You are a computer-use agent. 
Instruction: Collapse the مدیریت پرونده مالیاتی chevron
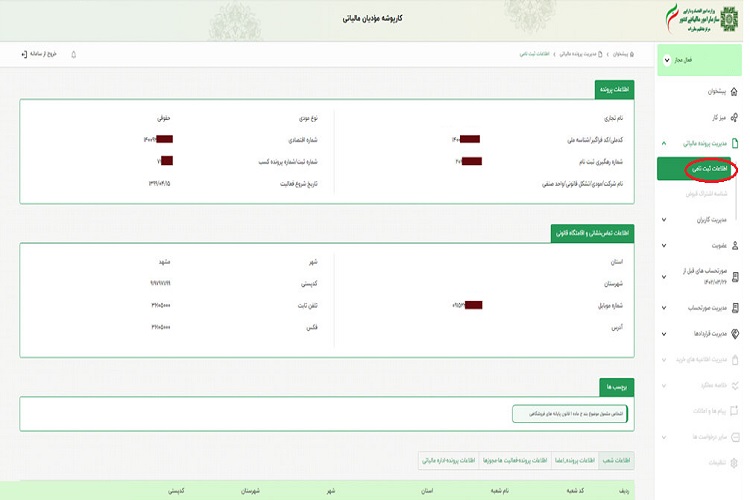point(666,144)
